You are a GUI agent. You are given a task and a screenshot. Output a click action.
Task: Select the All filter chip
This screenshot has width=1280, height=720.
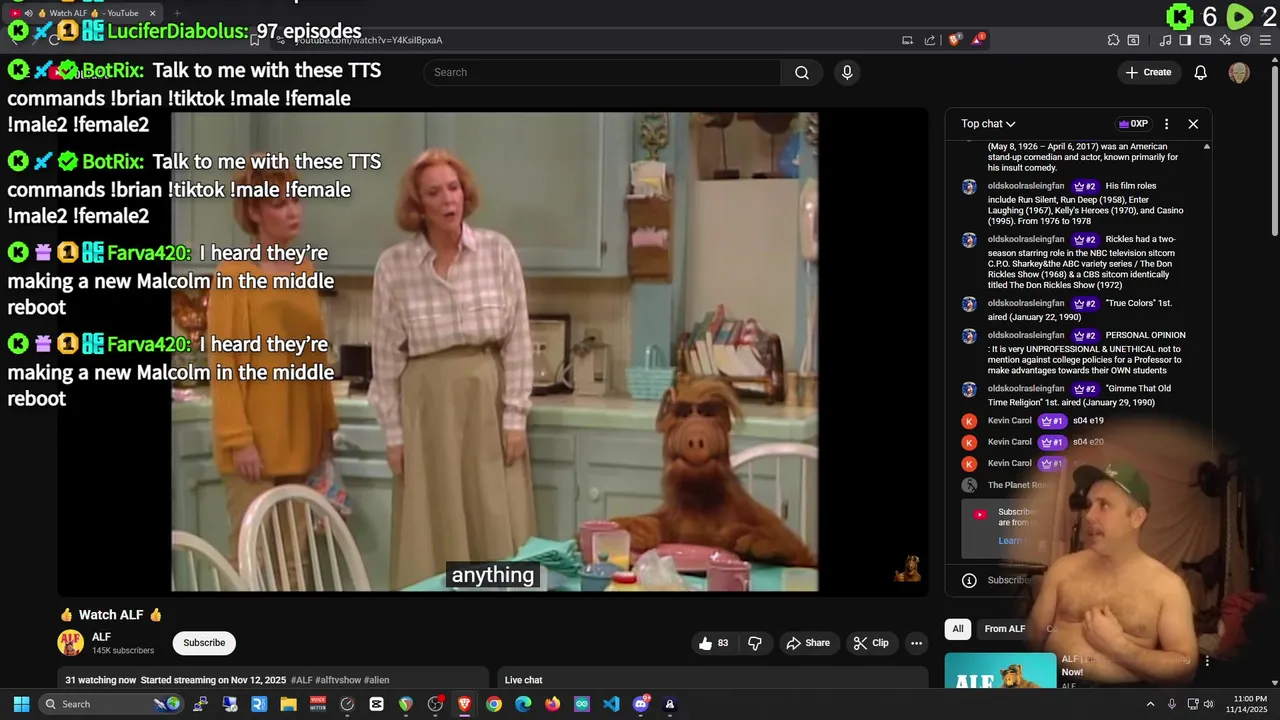[958, 629]
